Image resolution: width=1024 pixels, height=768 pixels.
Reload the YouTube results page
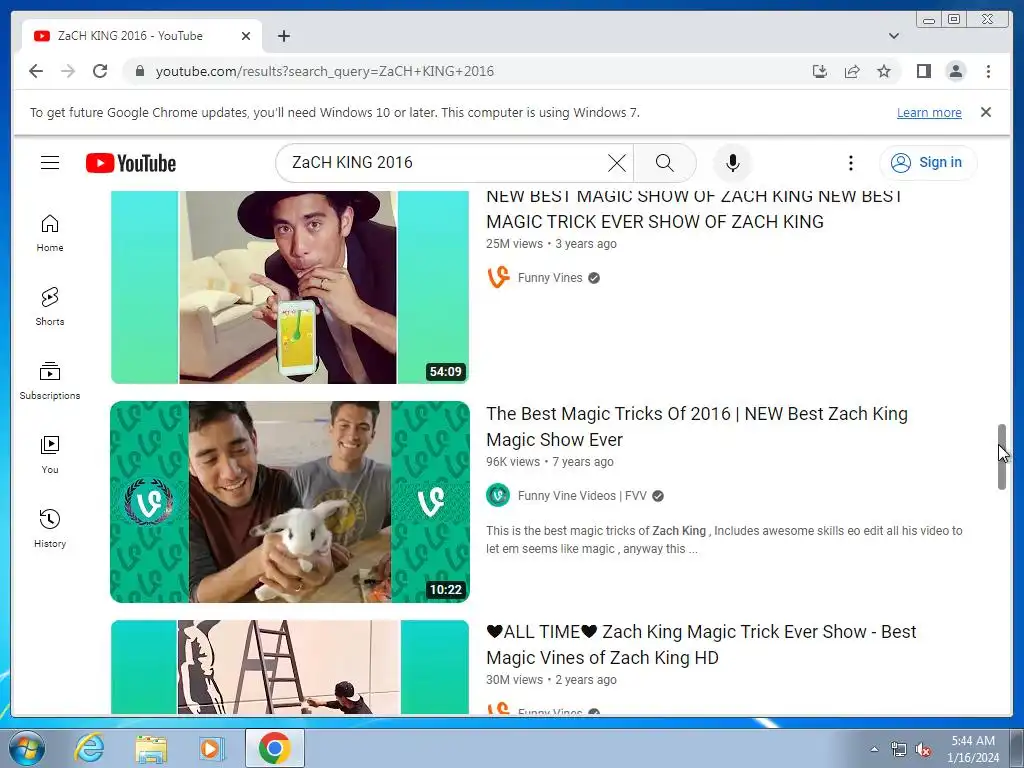coord(100,71)
